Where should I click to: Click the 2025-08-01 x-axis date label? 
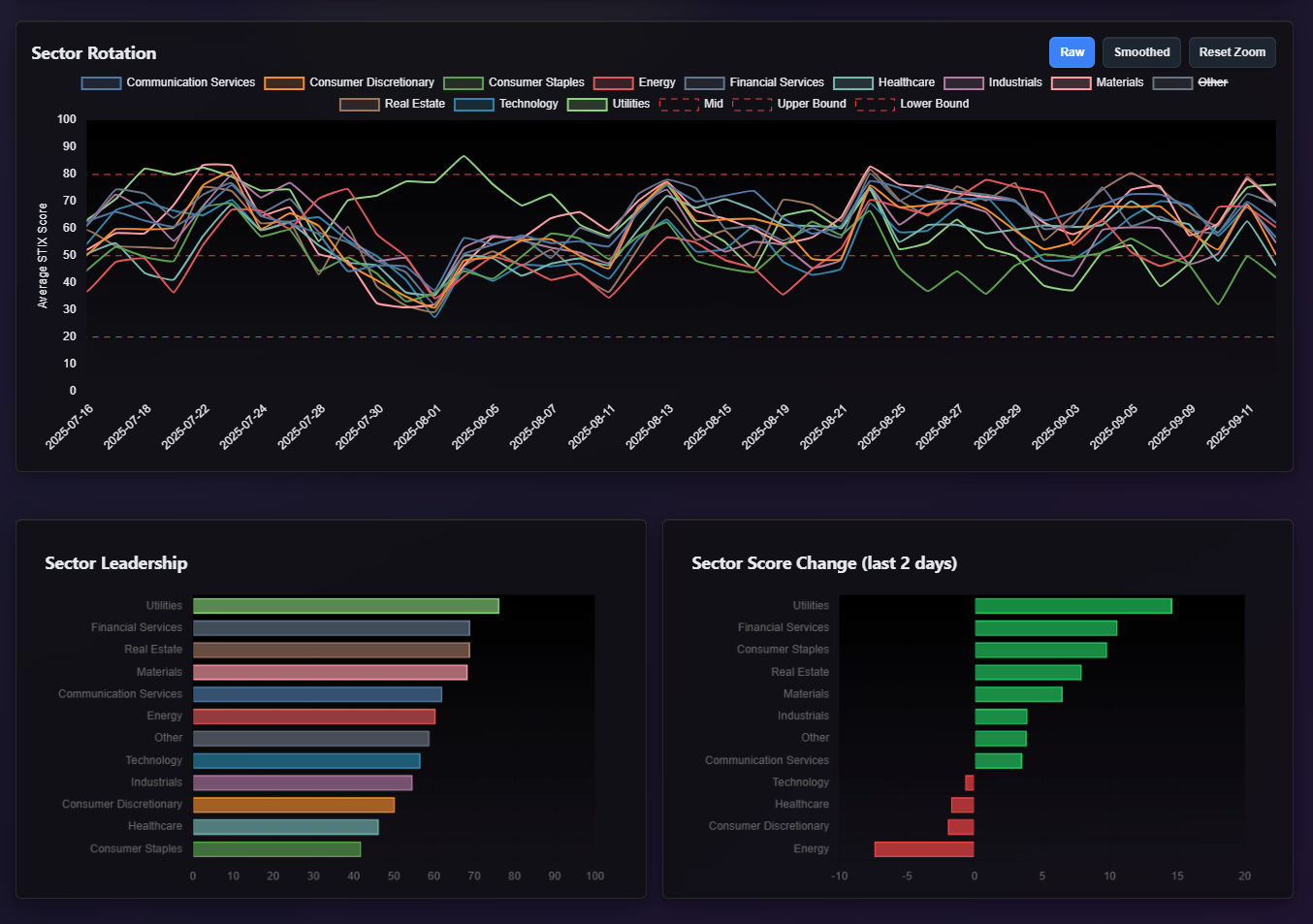(418, 427)
